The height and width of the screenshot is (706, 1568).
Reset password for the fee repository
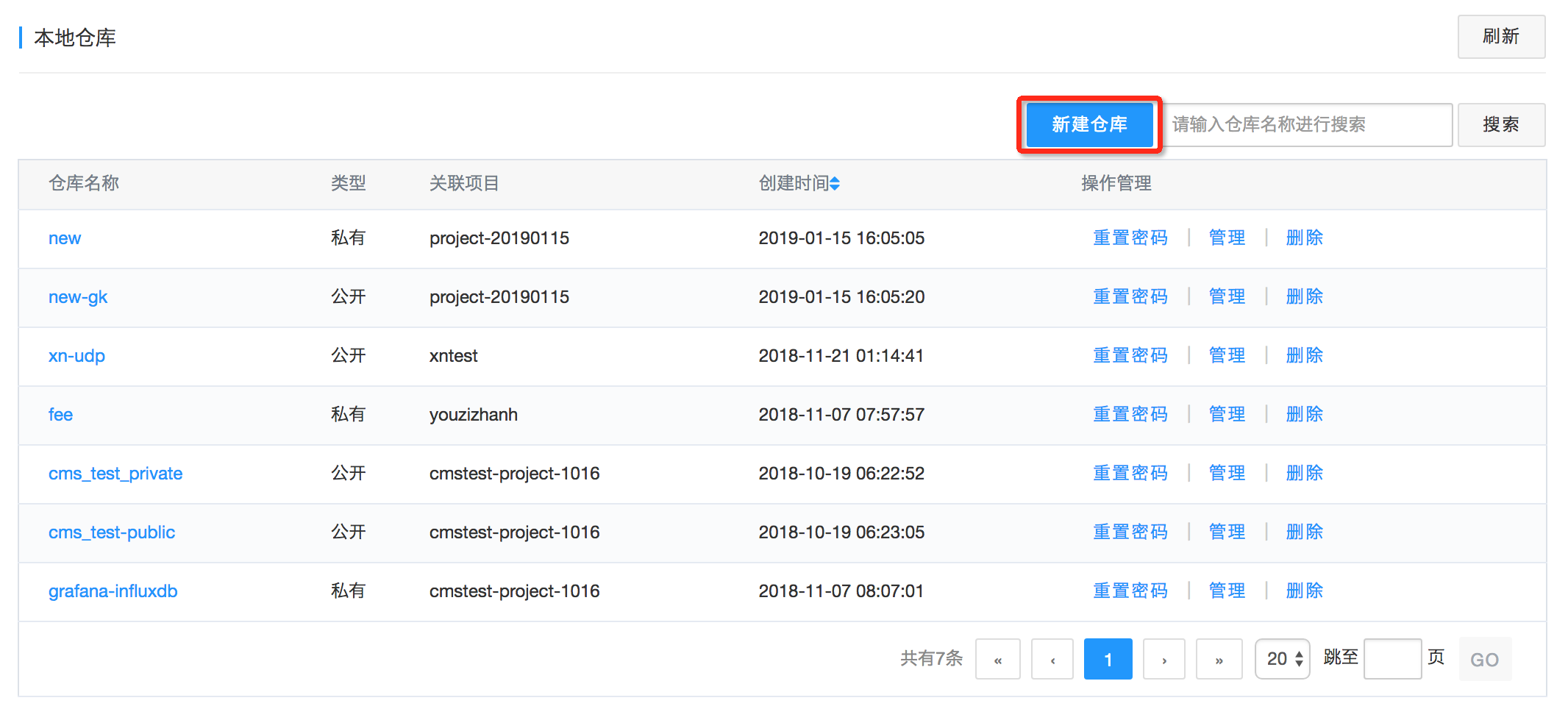[1130, 414]
